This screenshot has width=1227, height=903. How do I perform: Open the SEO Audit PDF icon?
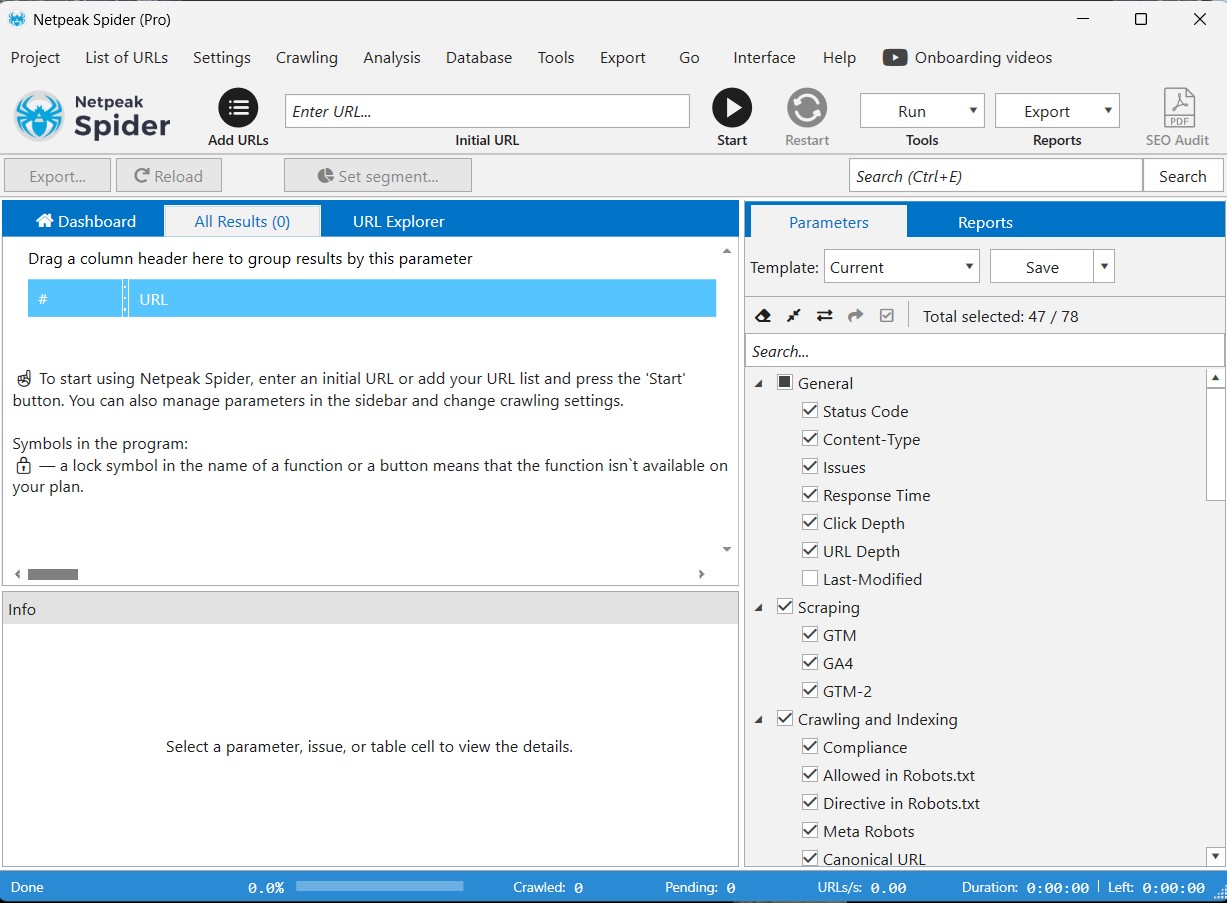1180,108
